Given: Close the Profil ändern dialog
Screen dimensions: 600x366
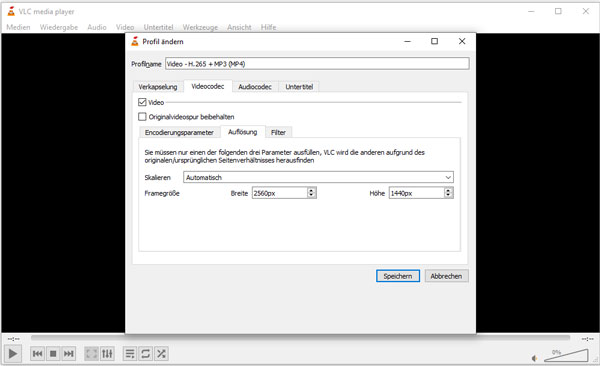Looking at the screenshot, I should click(x=462, y=41).
